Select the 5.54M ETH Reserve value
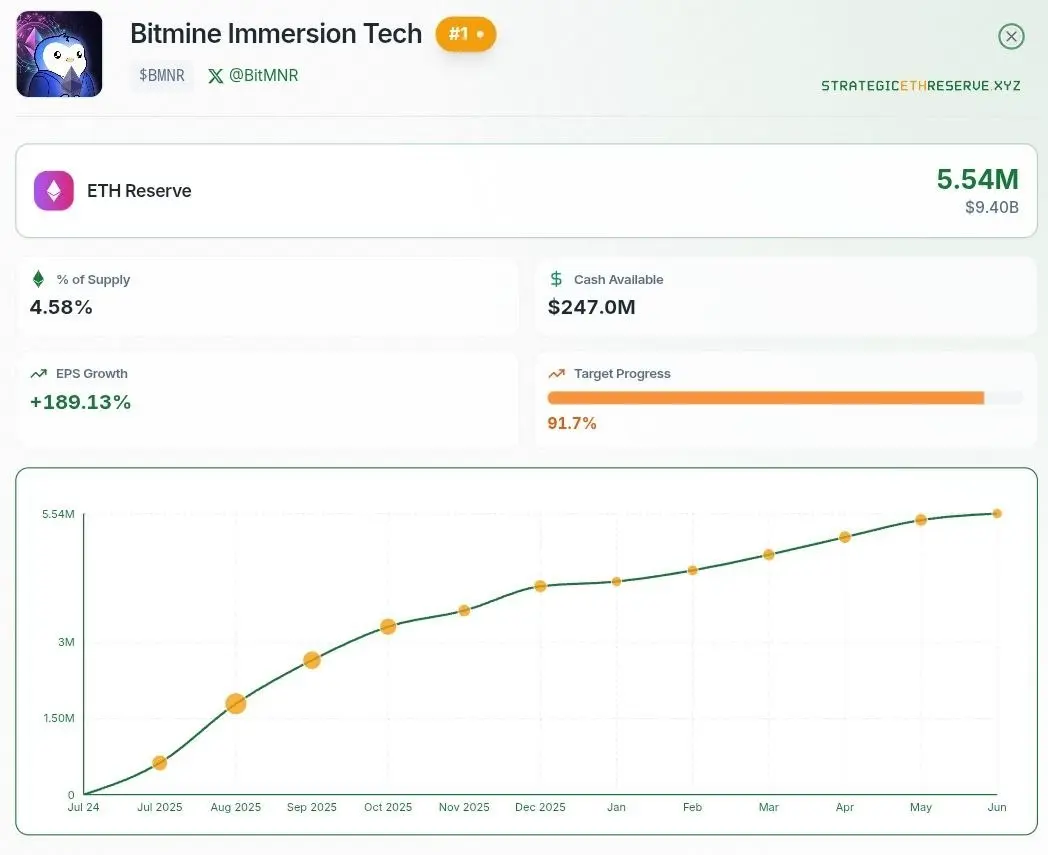The image size is (1048, 855). [x=977, y=179]
